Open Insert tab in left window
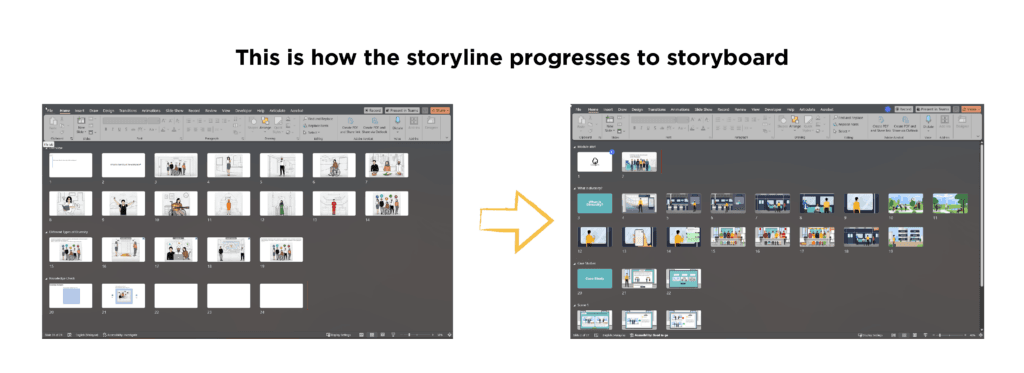 [79, 110]
